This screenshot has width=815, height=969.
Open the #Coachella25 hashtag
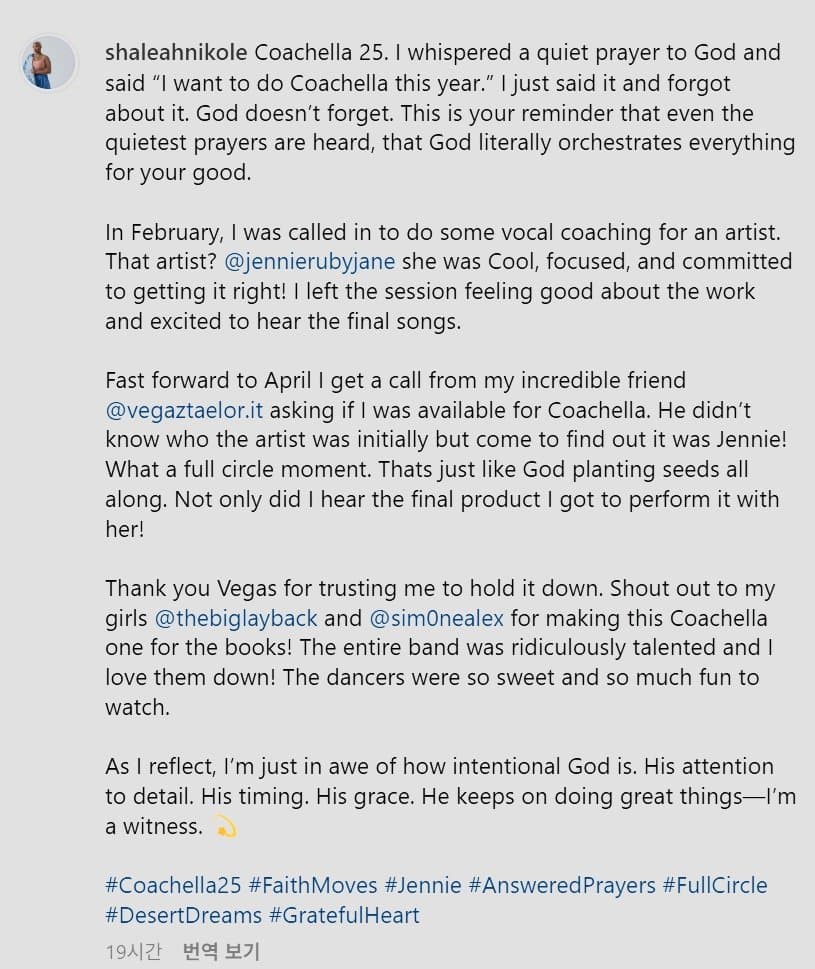click(x=173, y=886)
